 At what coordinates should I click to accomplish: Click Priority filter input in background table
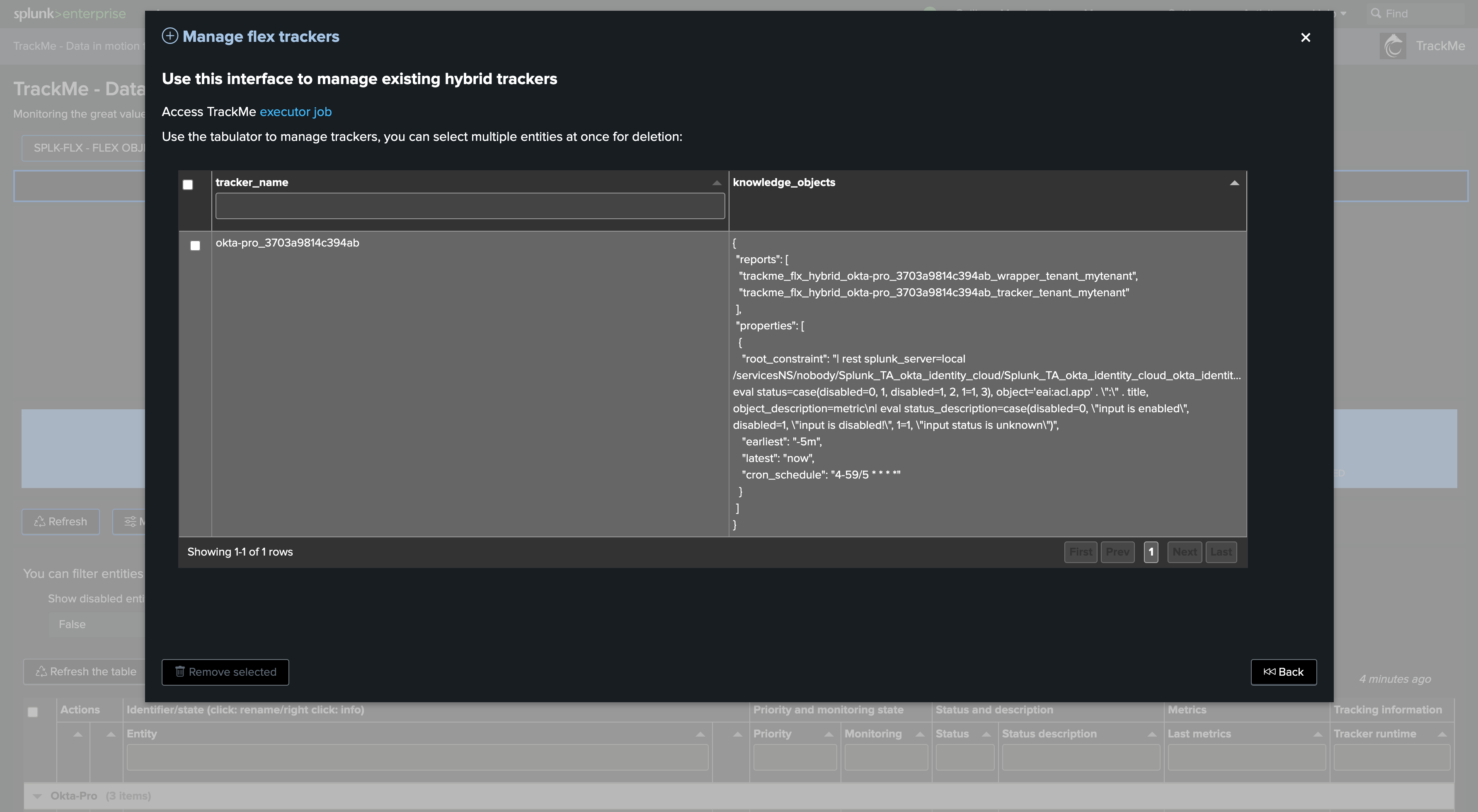click(x=795, y=758)
